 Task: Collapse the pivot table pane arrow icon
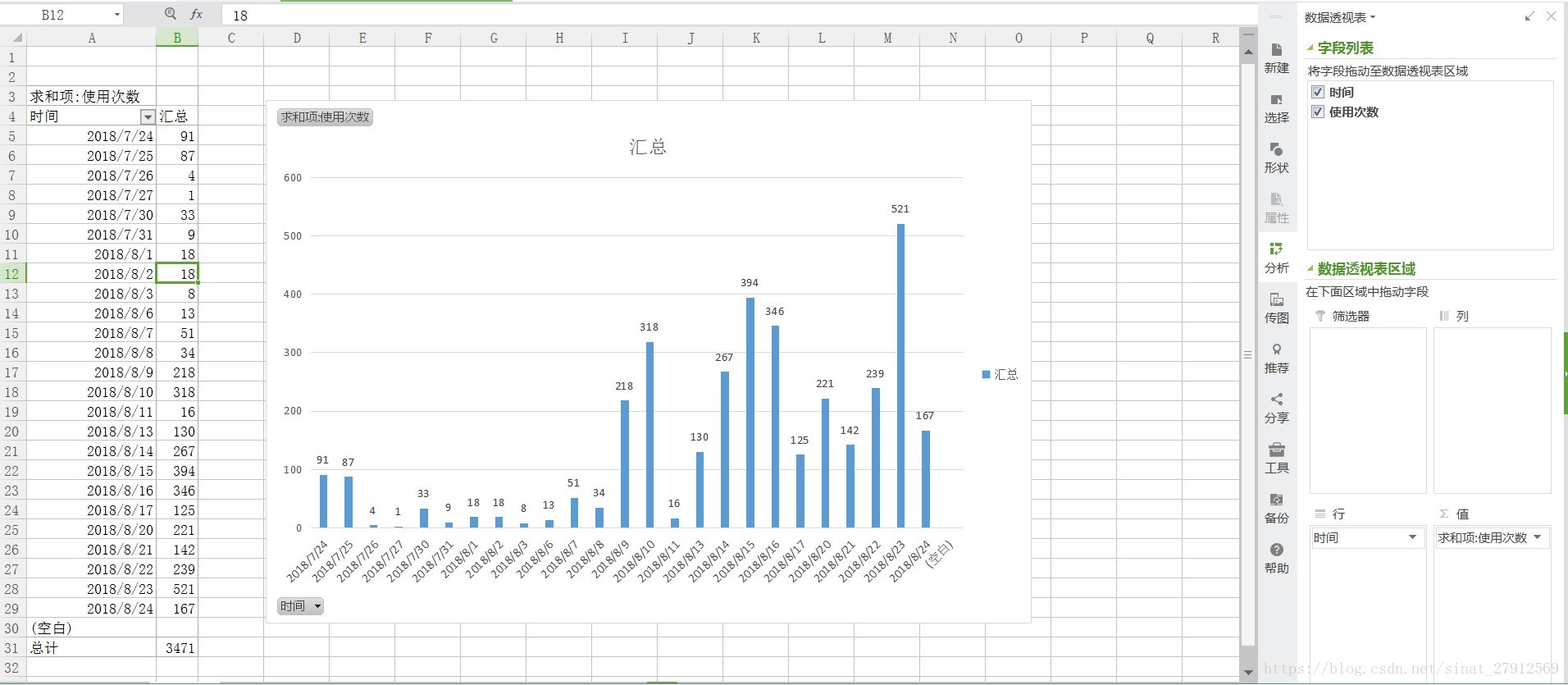[1529, 16]
